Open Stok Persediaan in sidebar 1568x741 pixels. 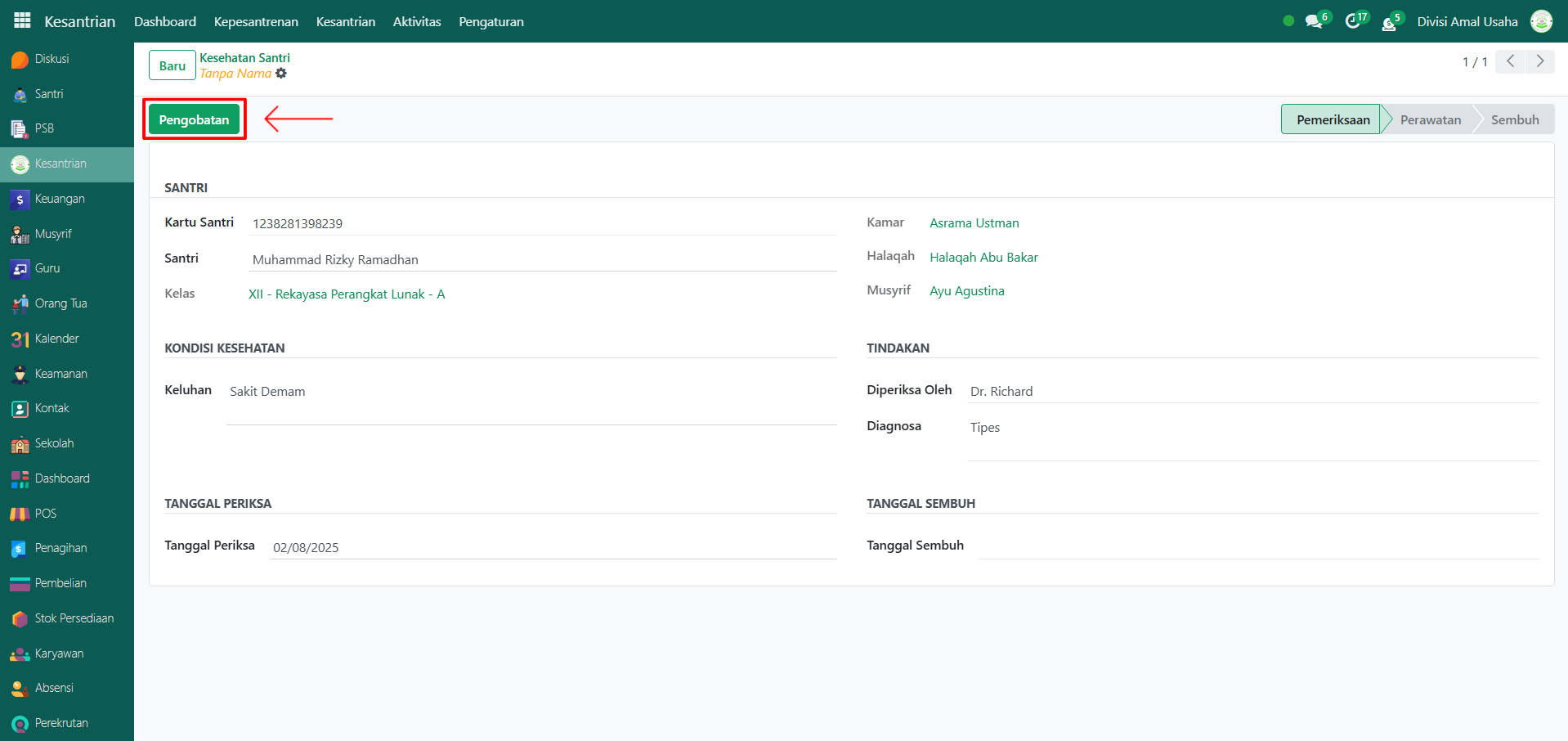74,618
